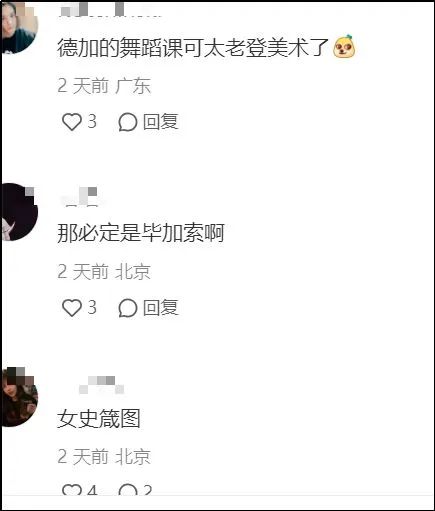The height and width of the screenshot is (511, 435).
Task: Open the third commenter's avatar
Action: 19,397
